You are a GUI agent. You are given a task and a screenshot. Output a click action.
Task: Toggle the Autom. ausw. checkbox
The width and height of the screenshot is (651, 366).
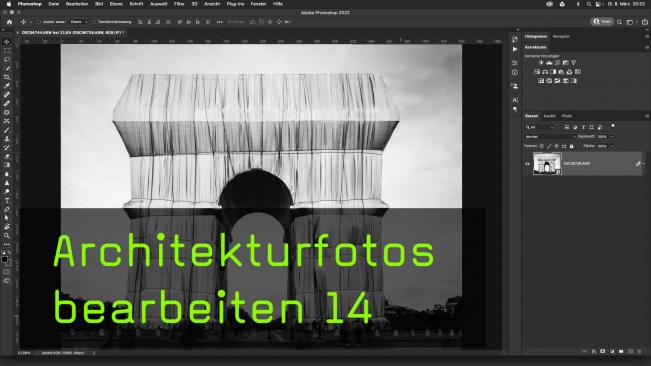click(39, 22)
